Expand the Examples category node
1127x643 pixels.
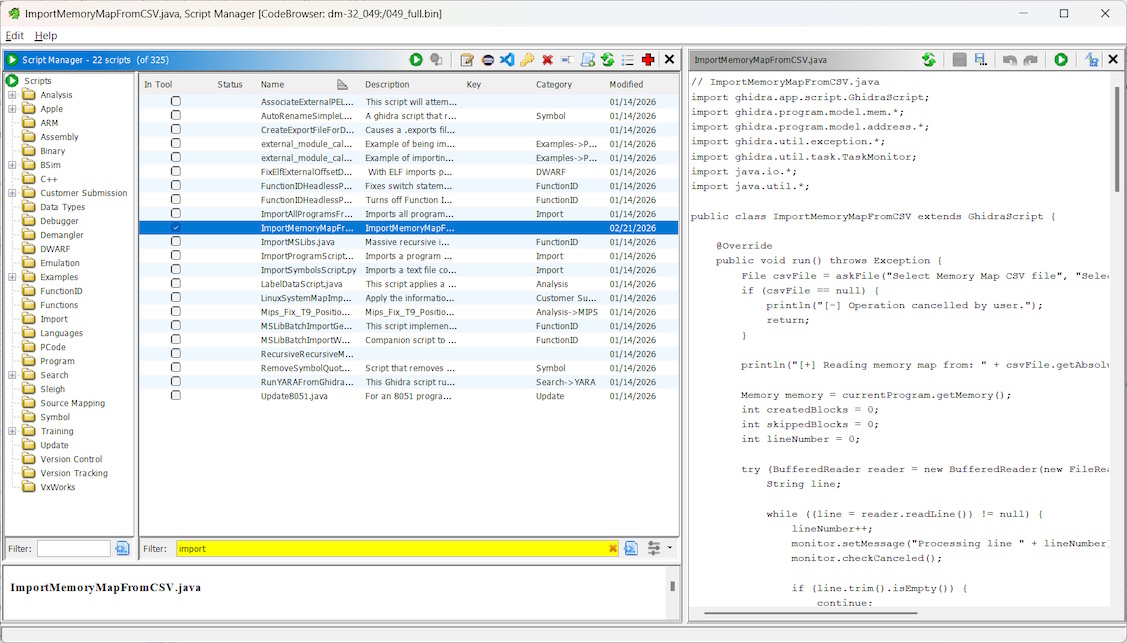13,277
